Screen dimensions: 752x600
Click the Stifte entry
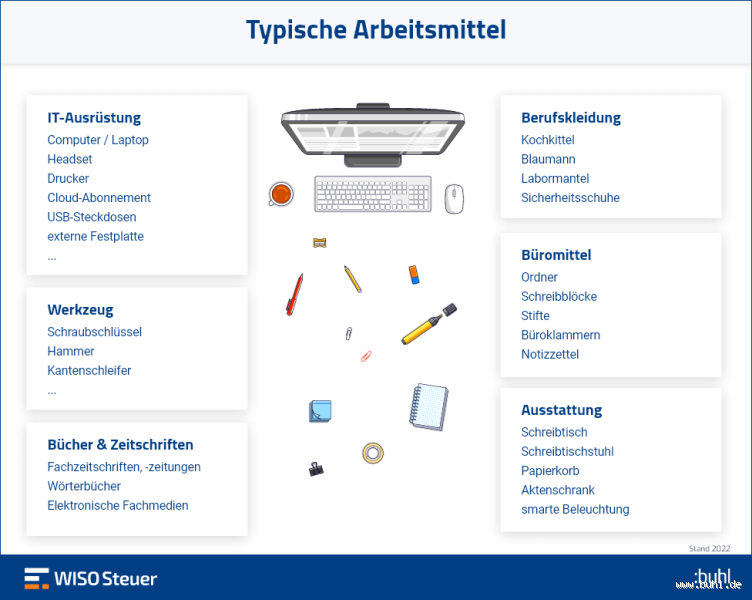(535, 316)
